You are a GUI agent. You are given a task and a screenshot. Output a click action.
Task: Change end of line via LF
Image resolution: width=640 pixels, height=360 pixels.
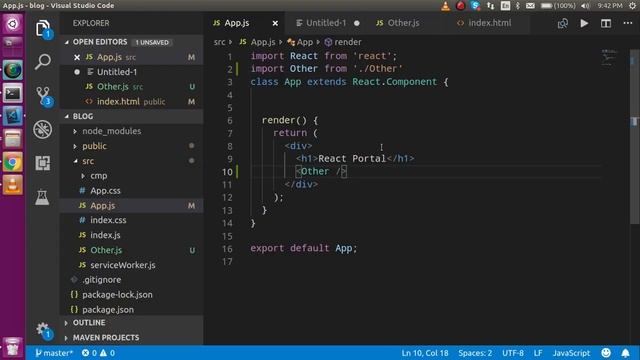[538, 353]
